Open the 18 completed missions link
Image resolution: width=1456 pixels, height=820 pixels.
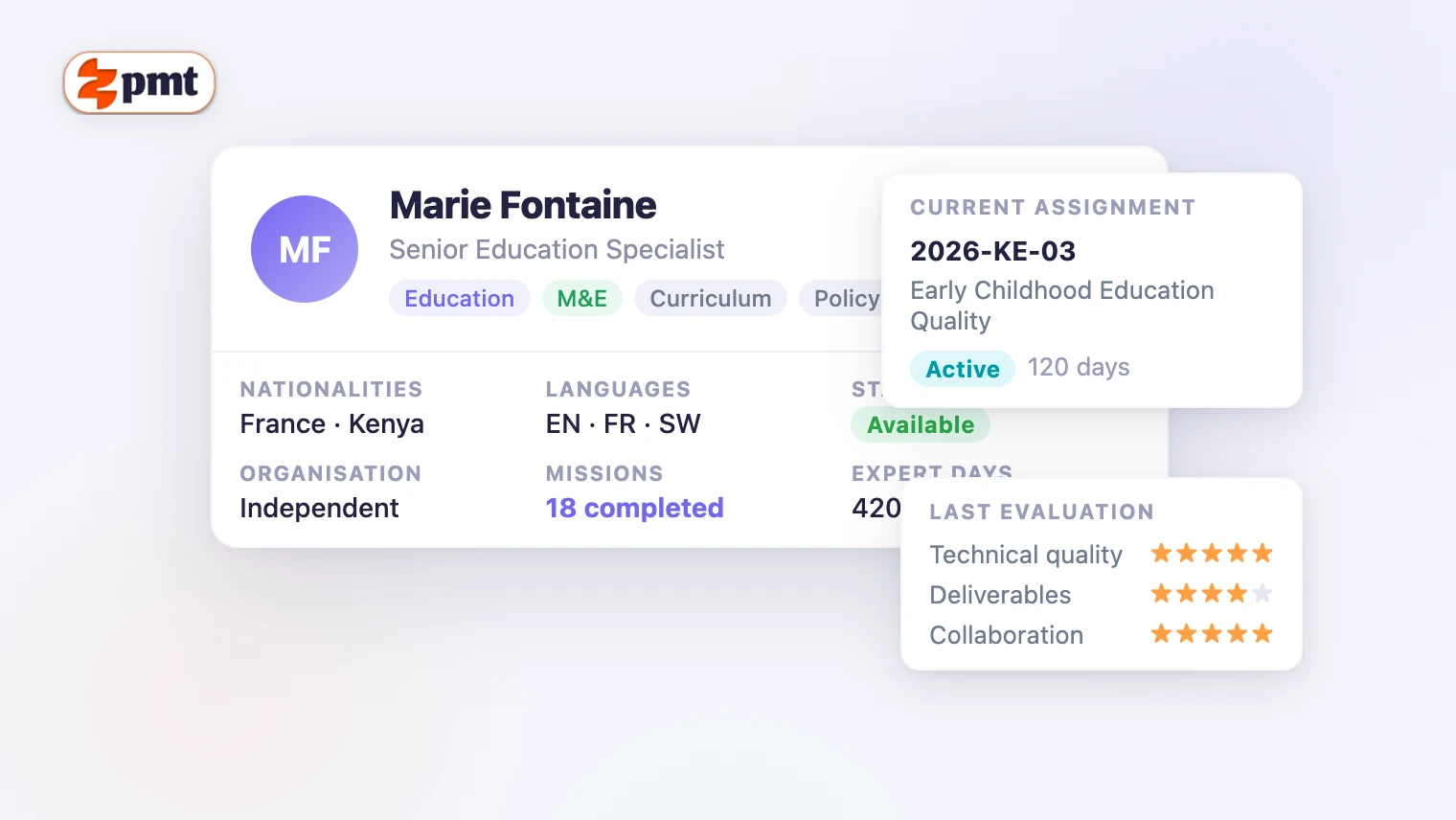tap(634, 508)
